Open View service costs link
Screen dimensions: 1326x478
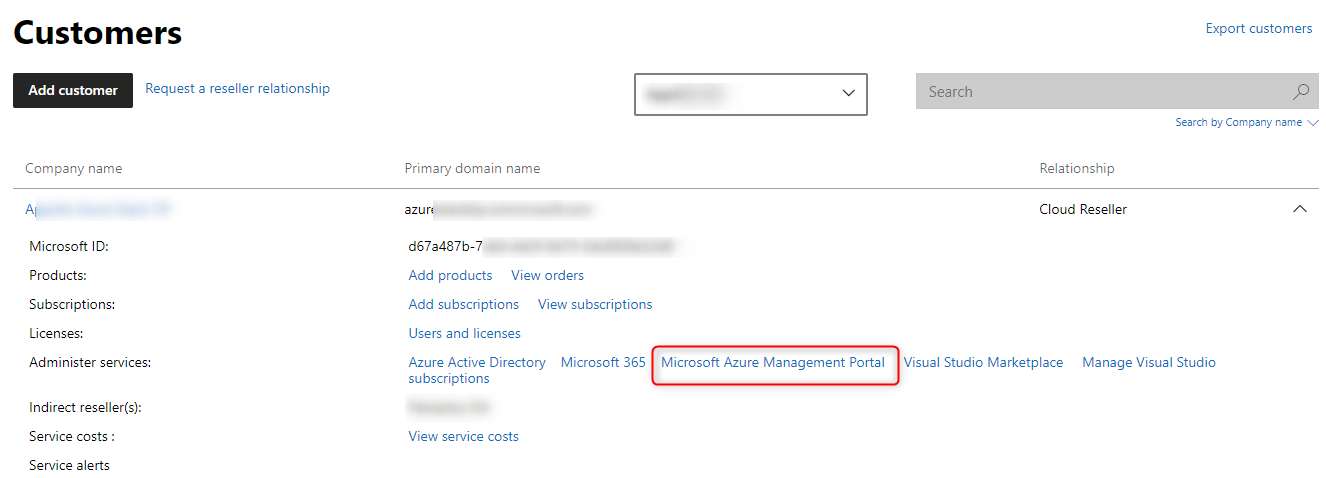click(x=463, y=436)
